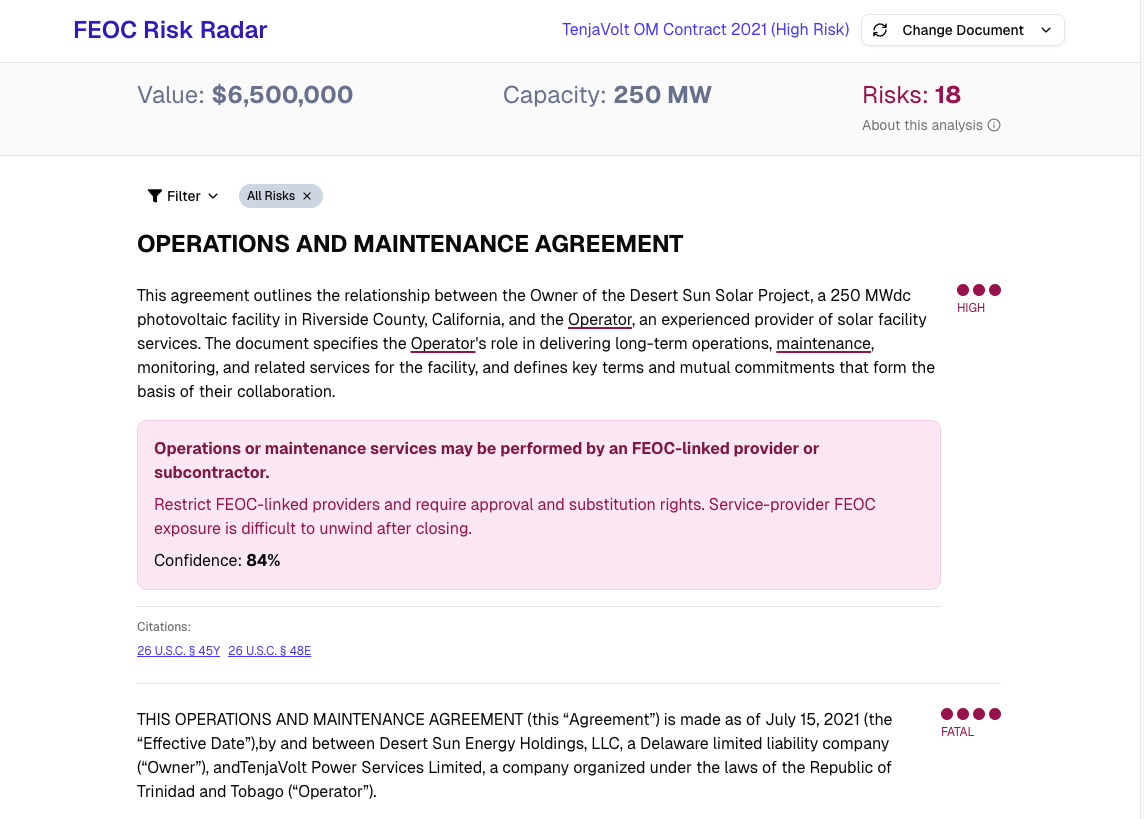Click the FATAL severity dots indicator
Viewport: 1144px width, 819px height.
[x=970, y=714]
